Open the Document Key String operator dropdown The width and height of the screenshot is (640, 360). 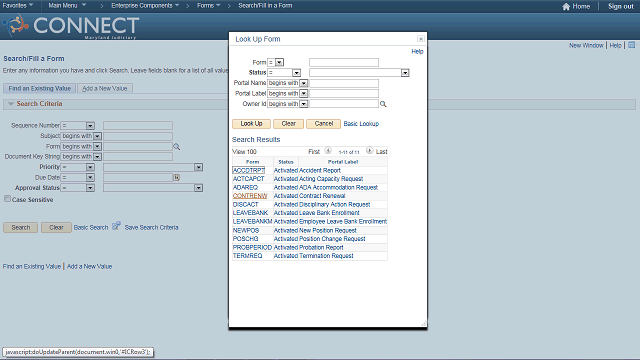click(97, 157)
